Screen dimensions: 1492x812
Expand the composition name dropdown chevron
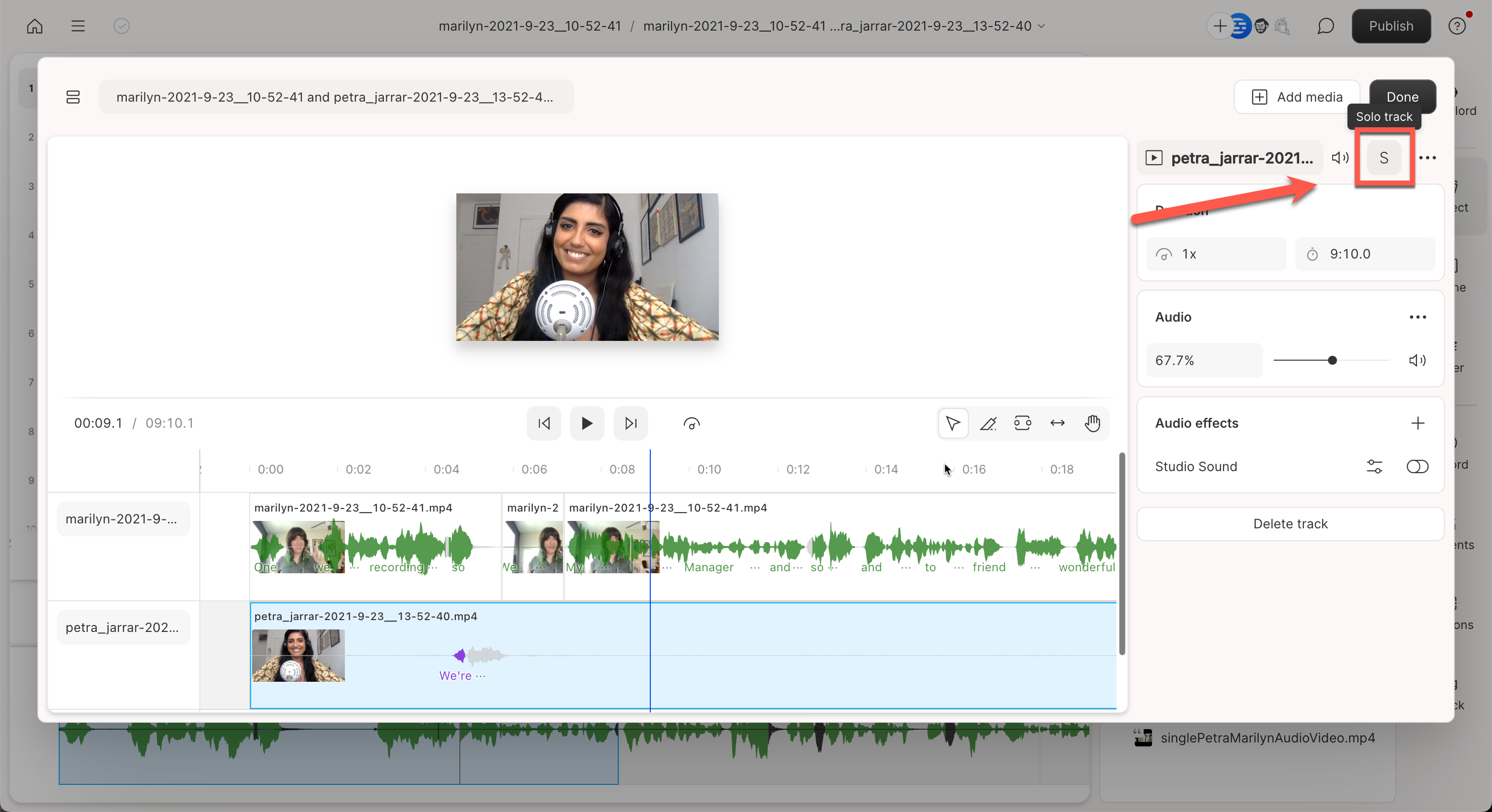click(1042, 26)
